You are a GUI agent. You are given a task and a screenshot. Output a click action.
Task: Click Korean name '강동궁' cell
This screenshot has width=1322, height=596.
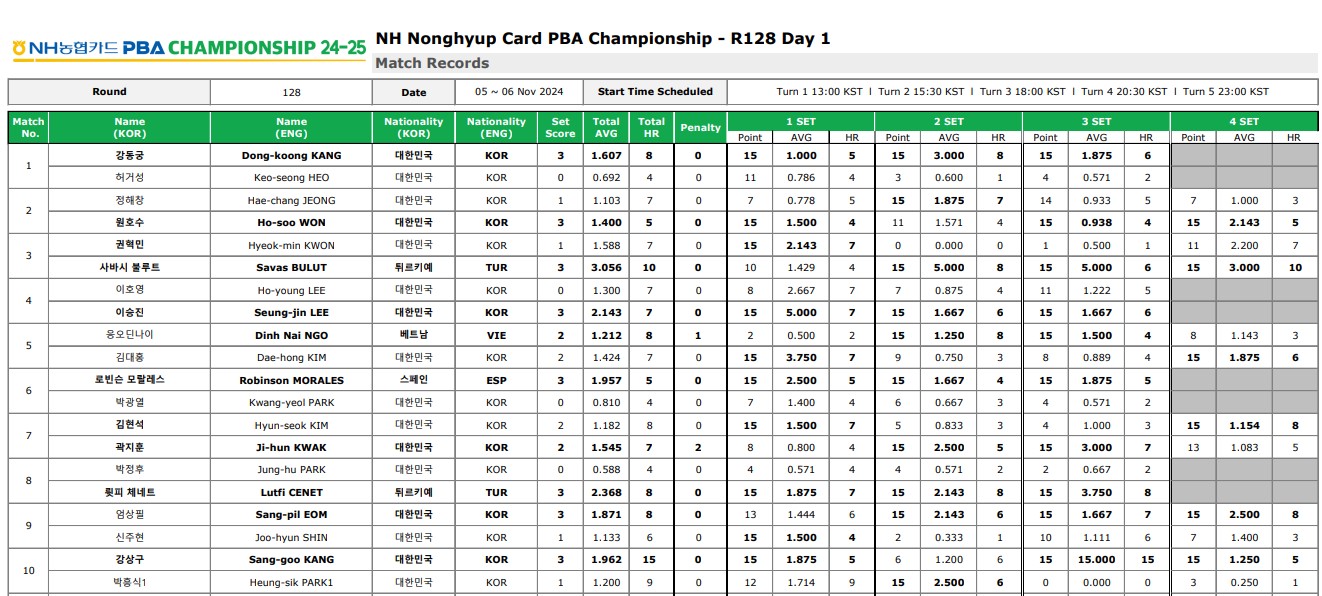(129, 156)
